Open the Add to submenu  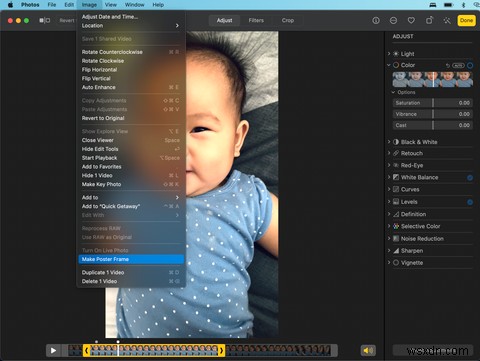(x=131, y=197)
